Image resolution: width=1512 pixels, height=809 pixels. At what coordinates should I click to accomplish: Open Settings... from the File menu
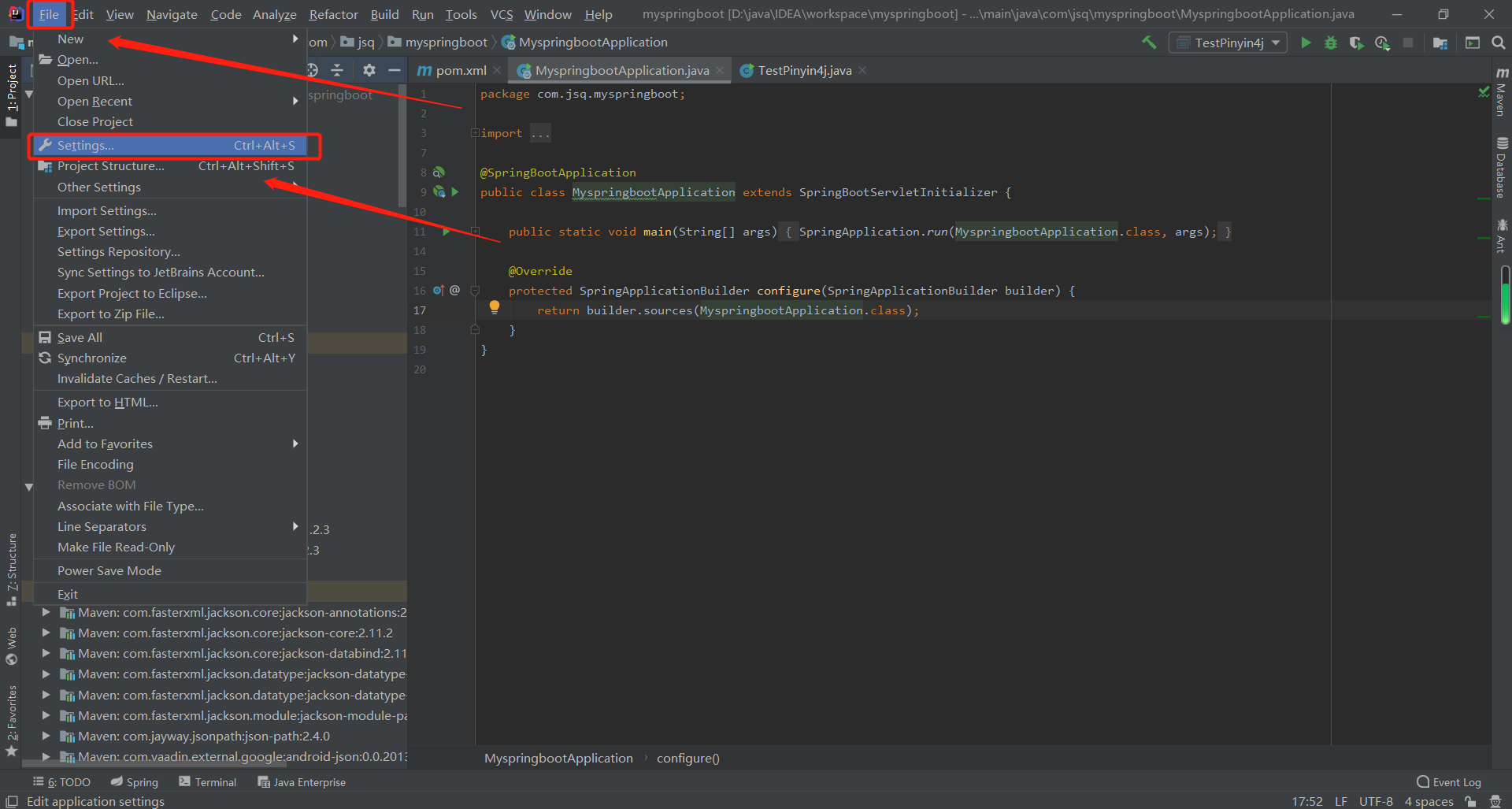(x=170, y=146)
